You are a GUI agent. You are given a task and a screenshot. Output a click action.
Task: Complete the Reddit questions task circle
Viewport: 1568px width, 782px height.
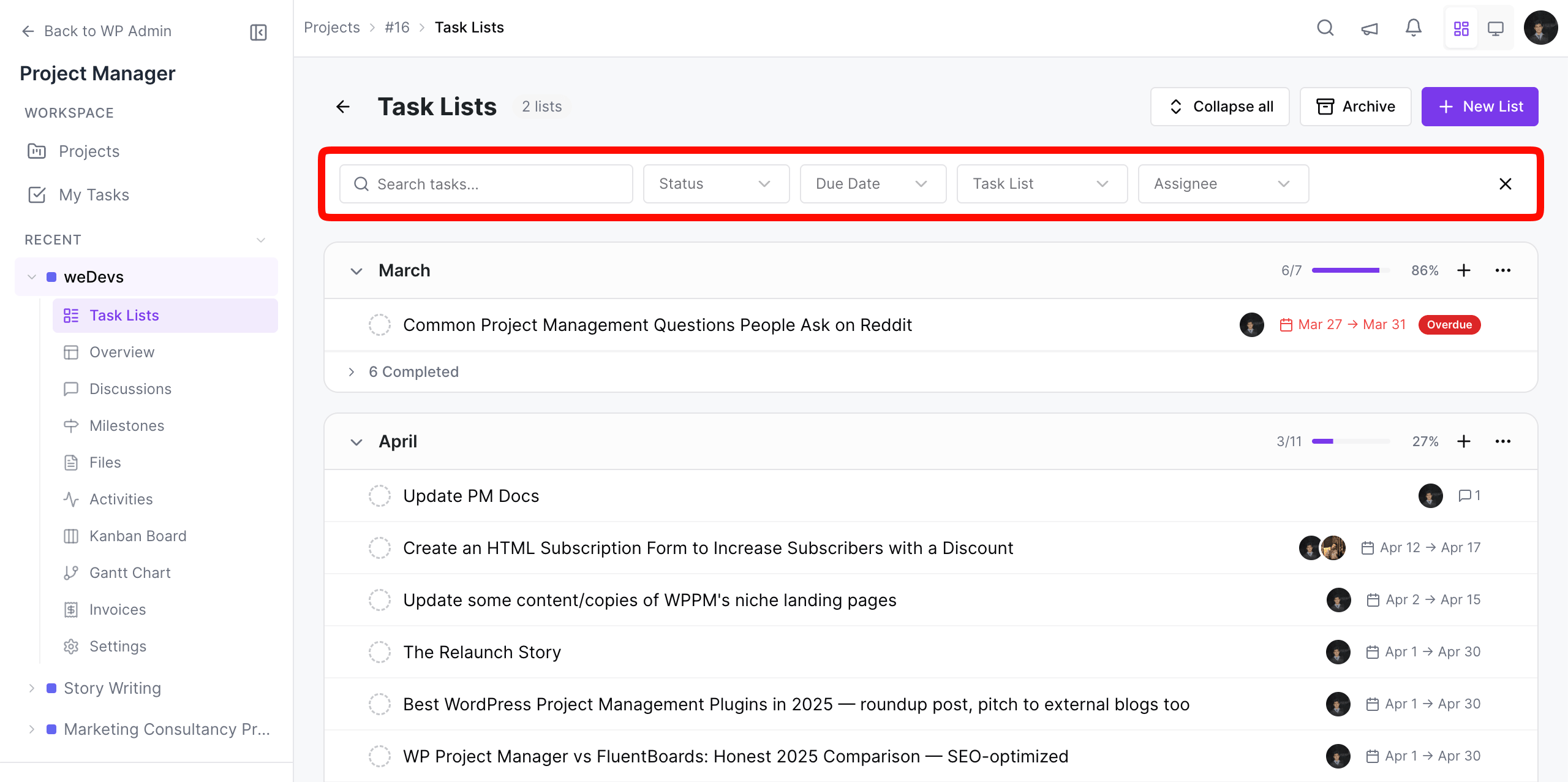(x=380, y=325)
